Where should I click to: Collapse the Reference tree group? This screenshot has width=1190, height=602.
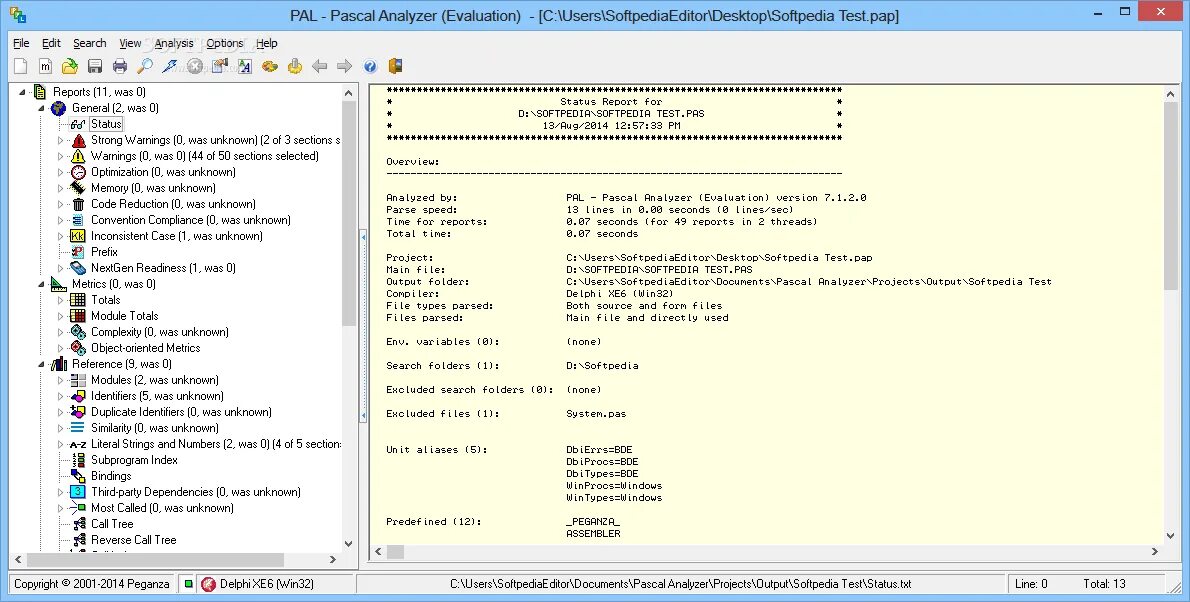[41, 364]
